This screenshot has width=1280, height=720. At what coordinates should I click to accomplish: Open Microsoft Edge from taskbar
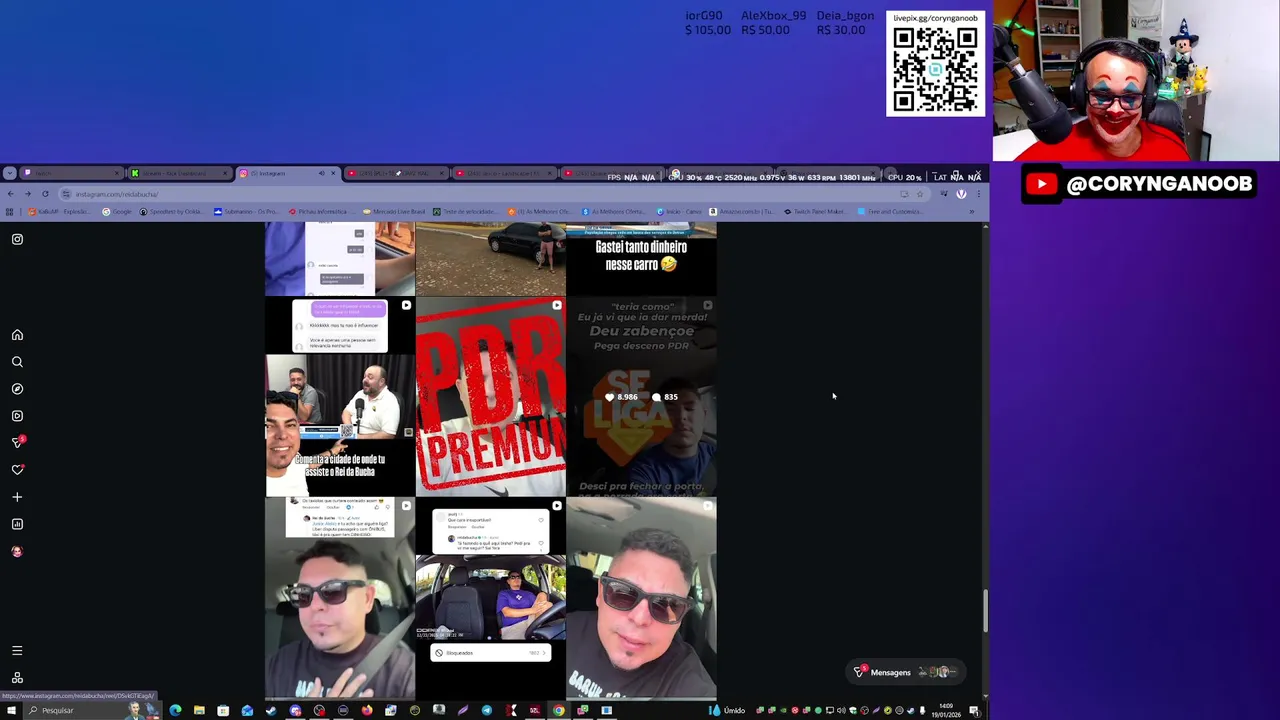175,710
